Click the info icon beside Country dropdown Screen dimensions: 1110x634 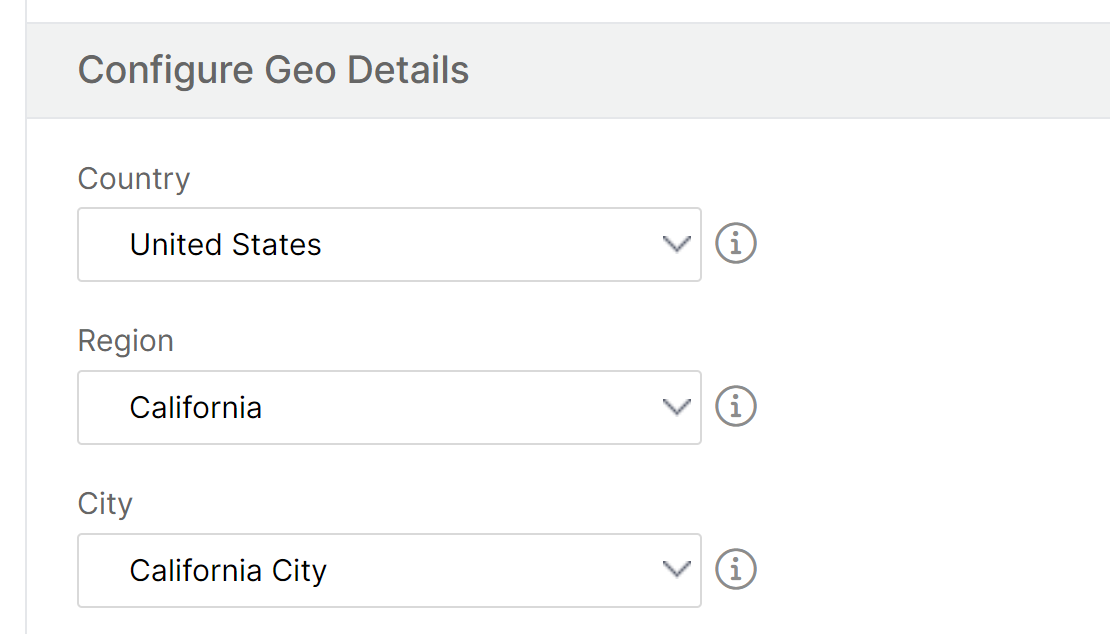pyautogui.click(x=736, y=244)
